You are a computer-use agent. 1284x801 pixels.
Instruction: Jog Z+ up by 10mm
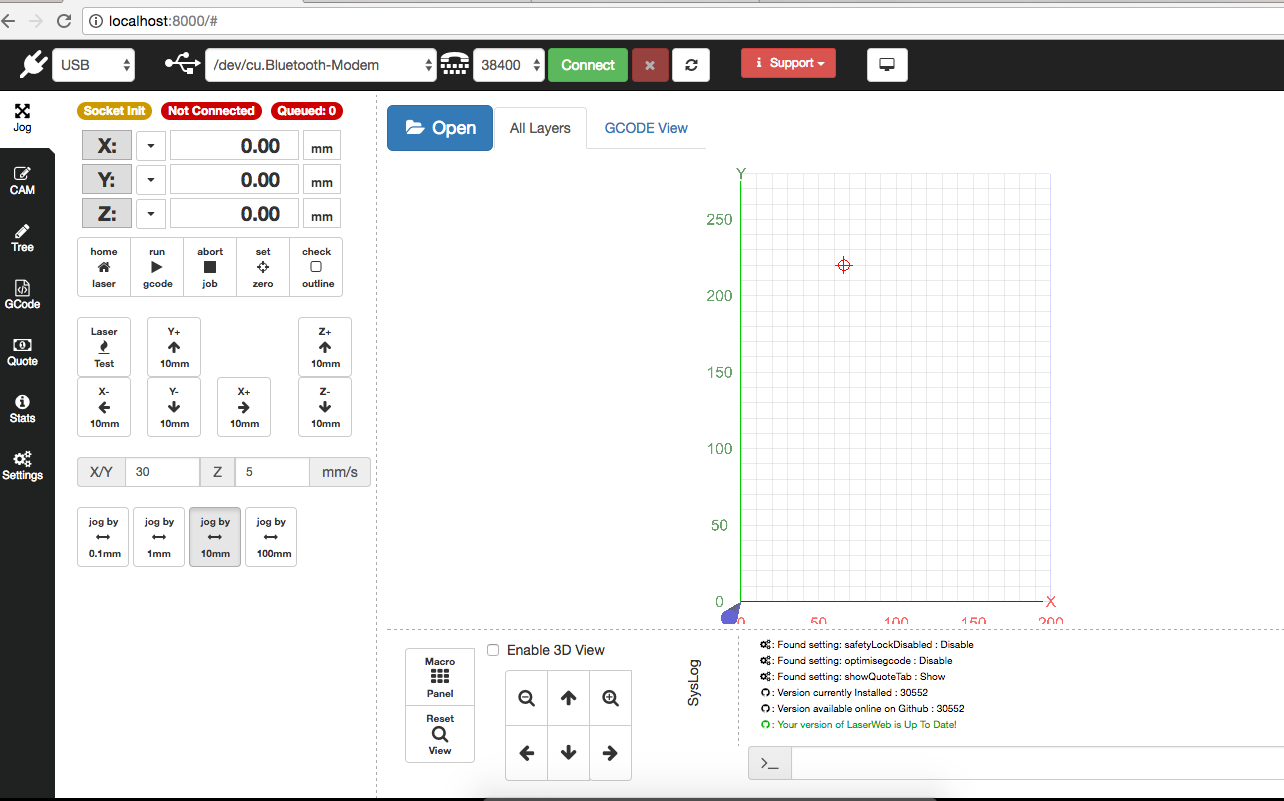(x=325, y=347)
